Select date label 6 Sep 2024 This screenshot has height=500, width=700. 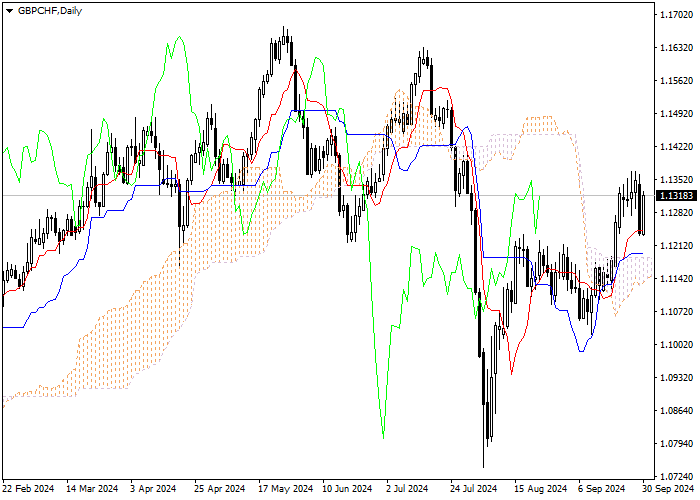602,489
